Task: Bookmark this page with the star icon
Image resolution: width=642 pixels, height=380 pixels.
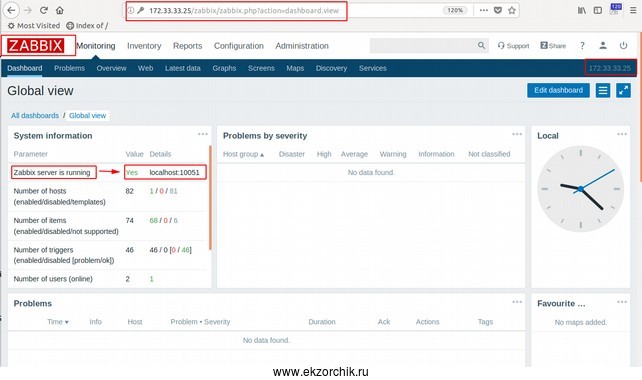Action: [x=512, y=11]
